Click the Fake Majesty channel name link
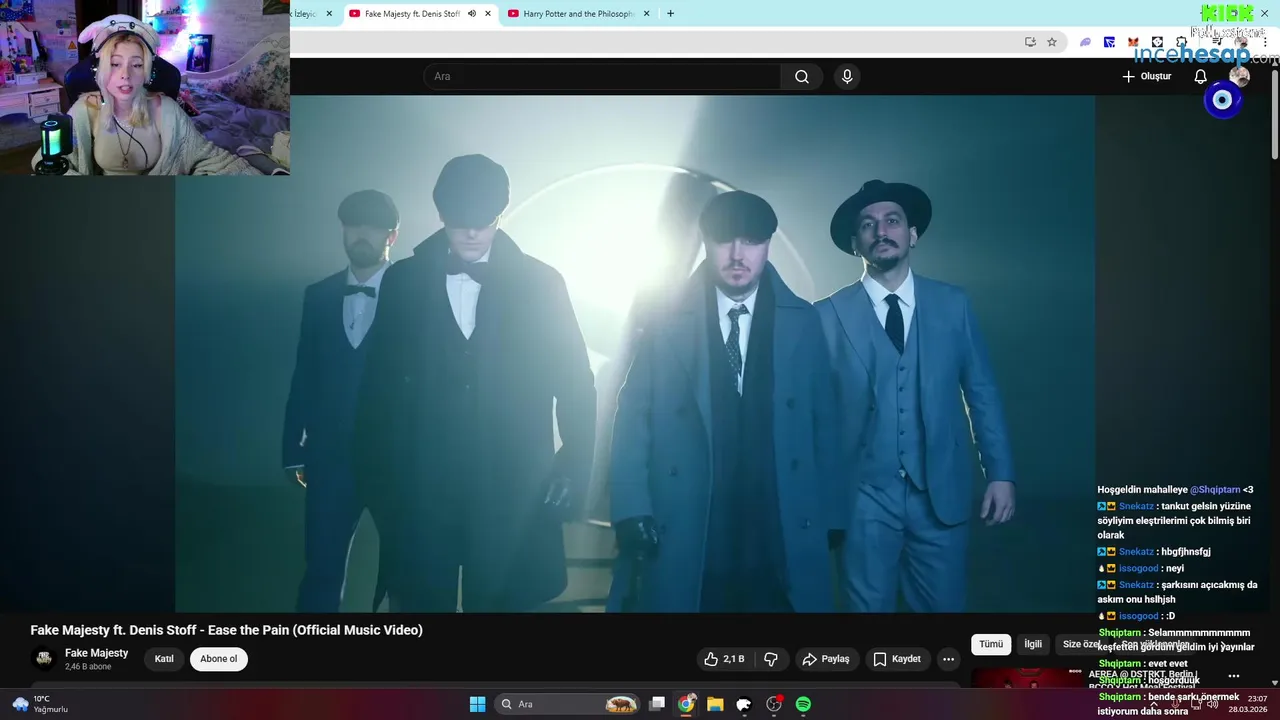 coord(97,653)
